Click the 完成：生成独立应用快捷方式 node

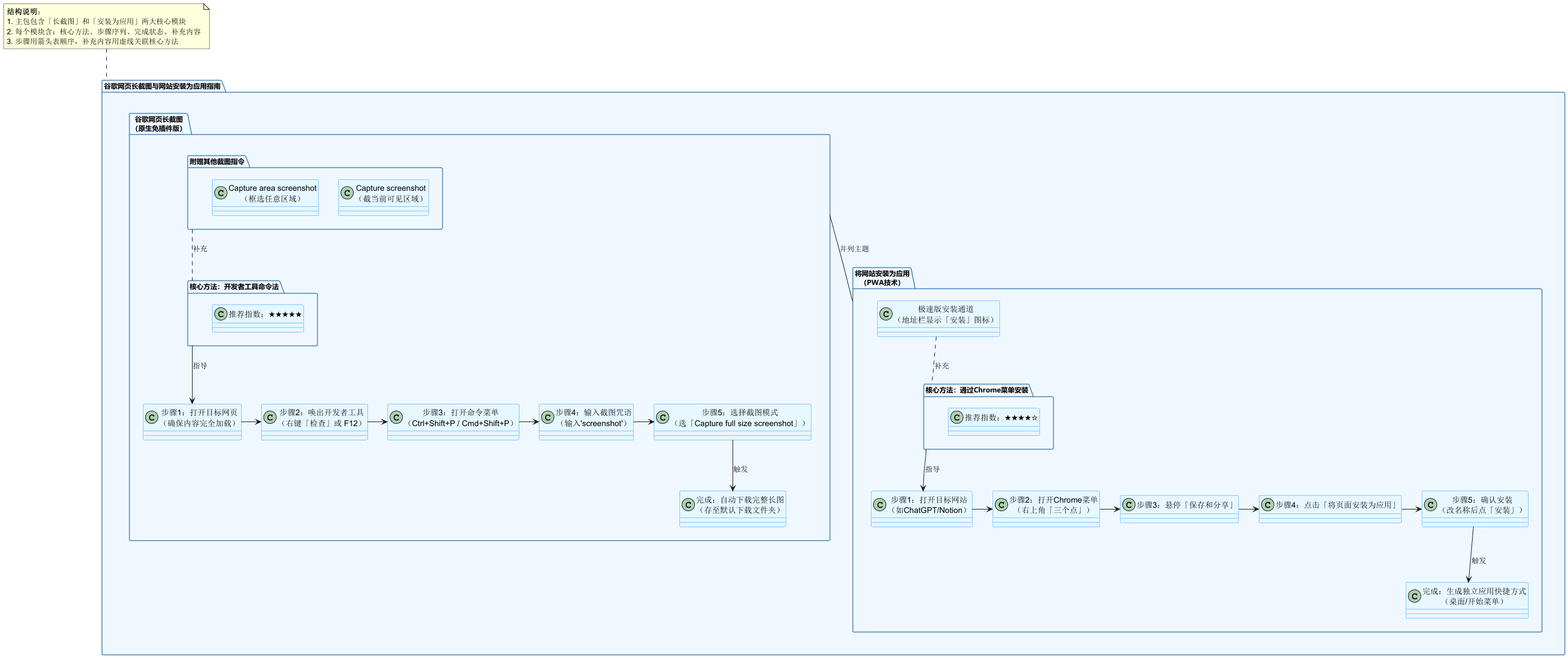(1473, 596)
